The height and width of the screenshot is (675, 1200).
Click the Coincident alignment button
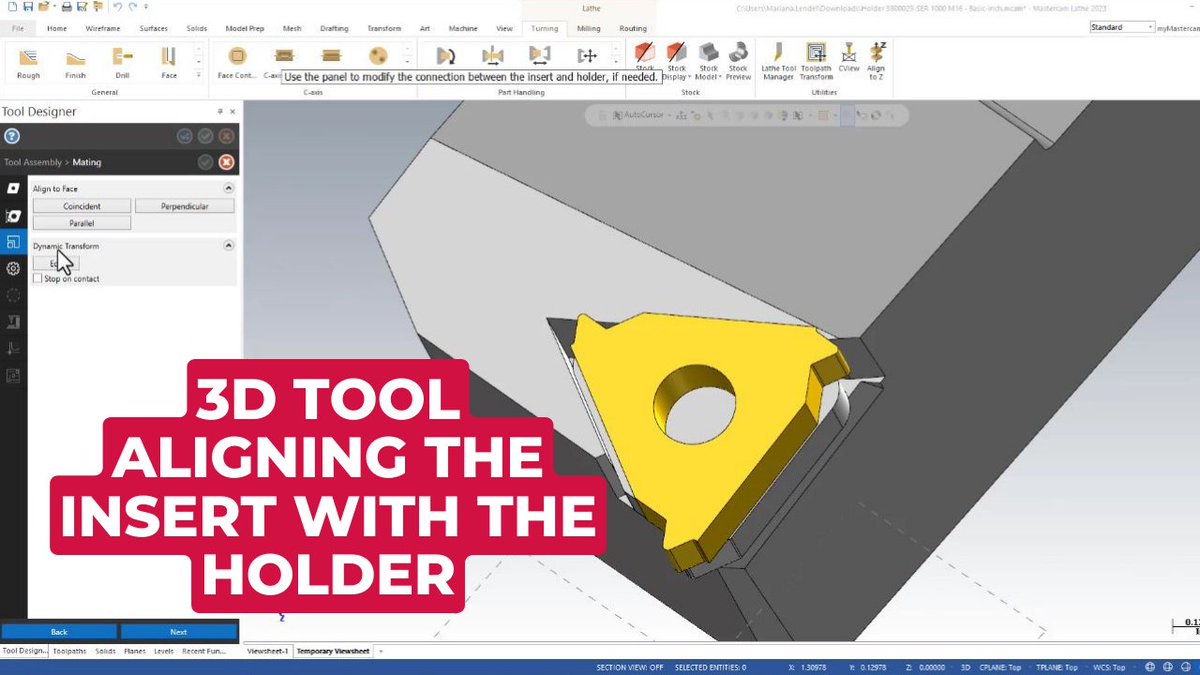tap(81, 206)
